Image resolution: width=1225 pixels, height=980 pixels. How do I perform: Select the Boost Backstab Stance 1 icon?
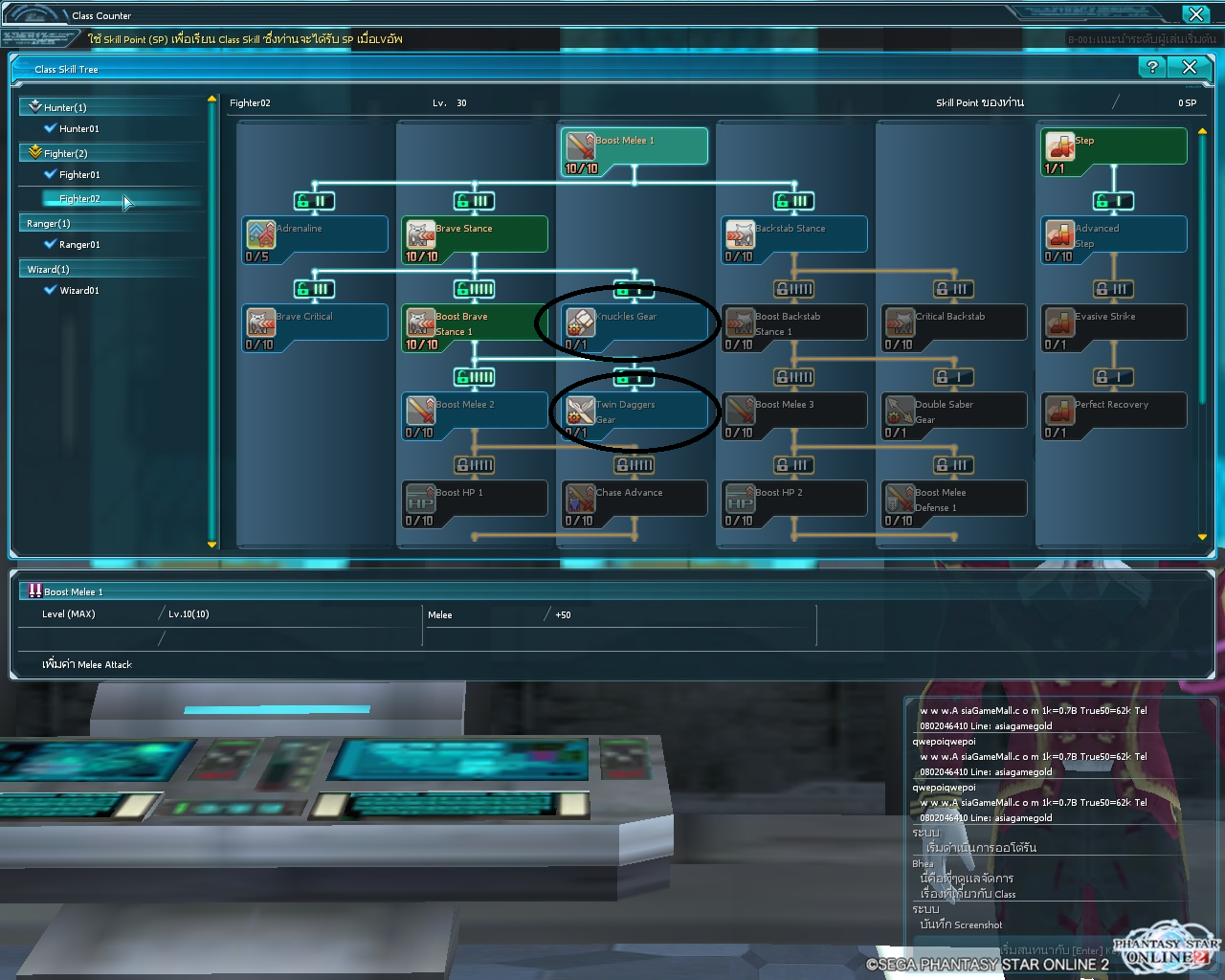pyautogui.click(x=741, y=322)
